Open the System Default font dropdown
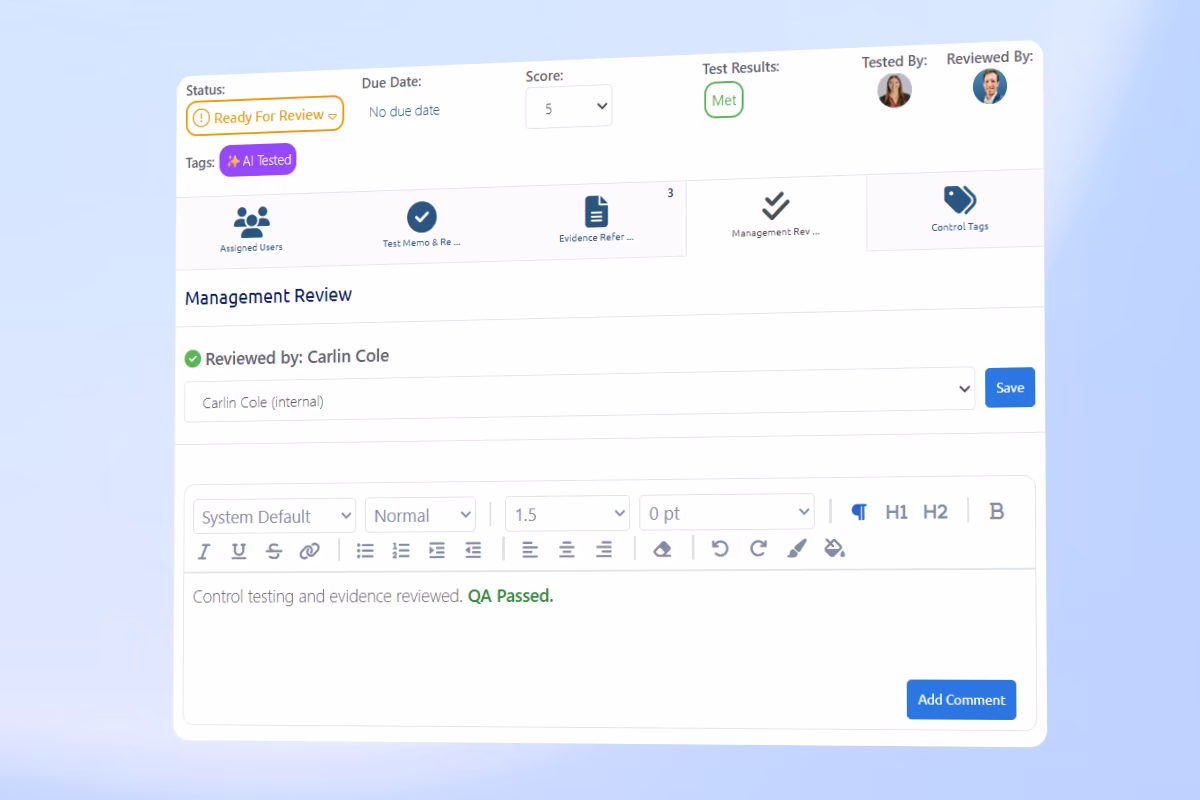The width and height of the screenshot is (1200, 800). [275, 517]
